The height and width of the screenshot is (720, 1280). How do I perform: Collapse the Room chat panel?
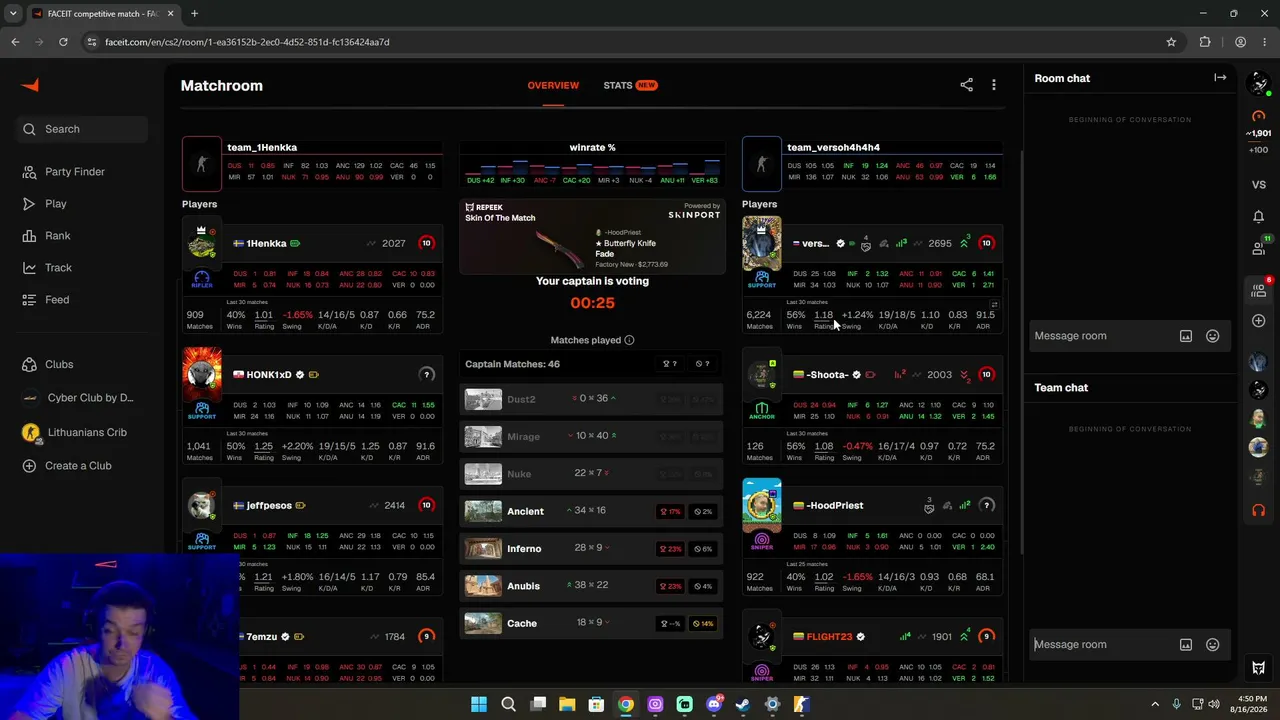point(1220,78)
